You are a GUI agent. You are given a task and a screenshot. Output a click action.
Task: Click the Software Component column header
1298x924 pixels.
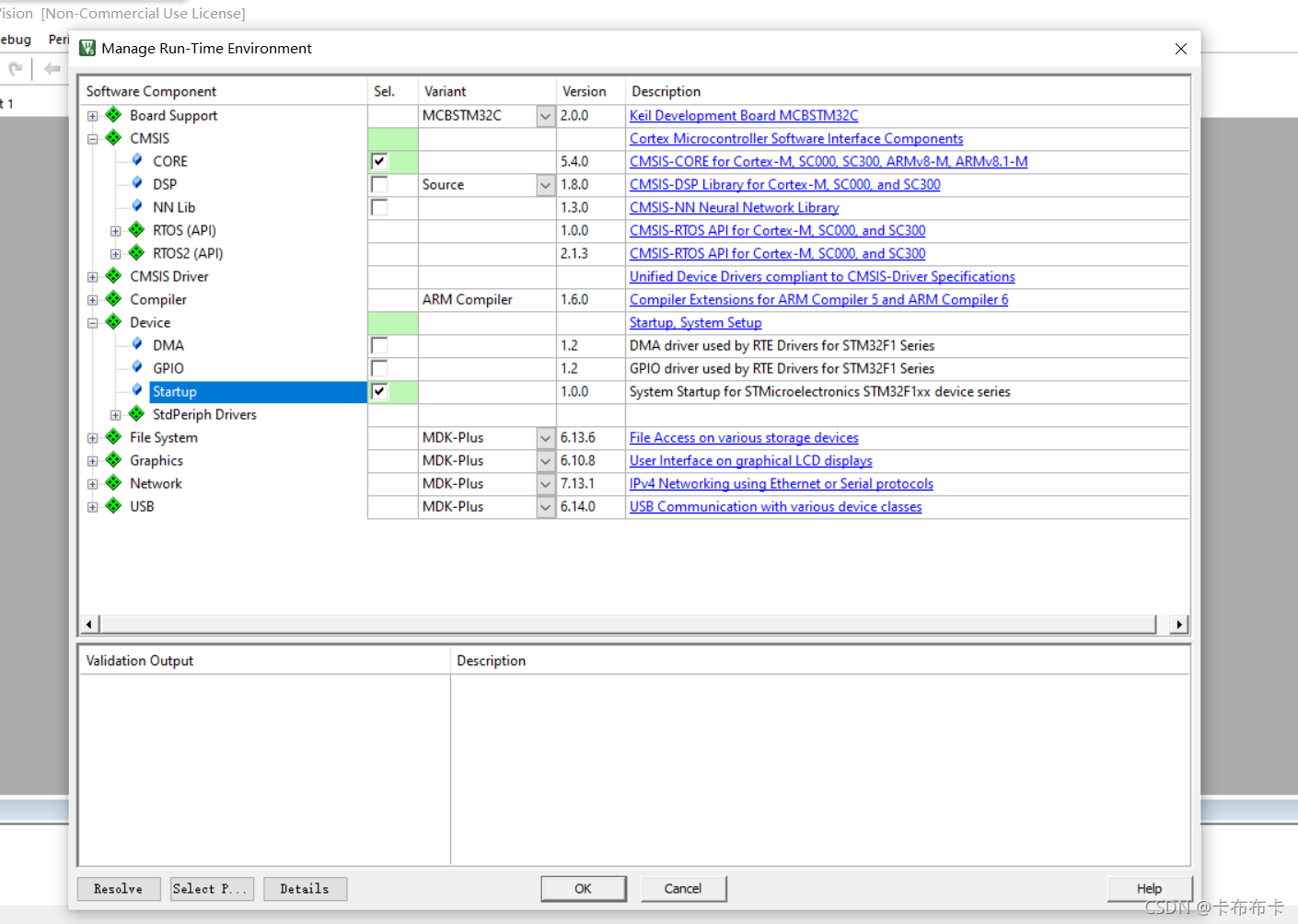[x=224, y=91]
